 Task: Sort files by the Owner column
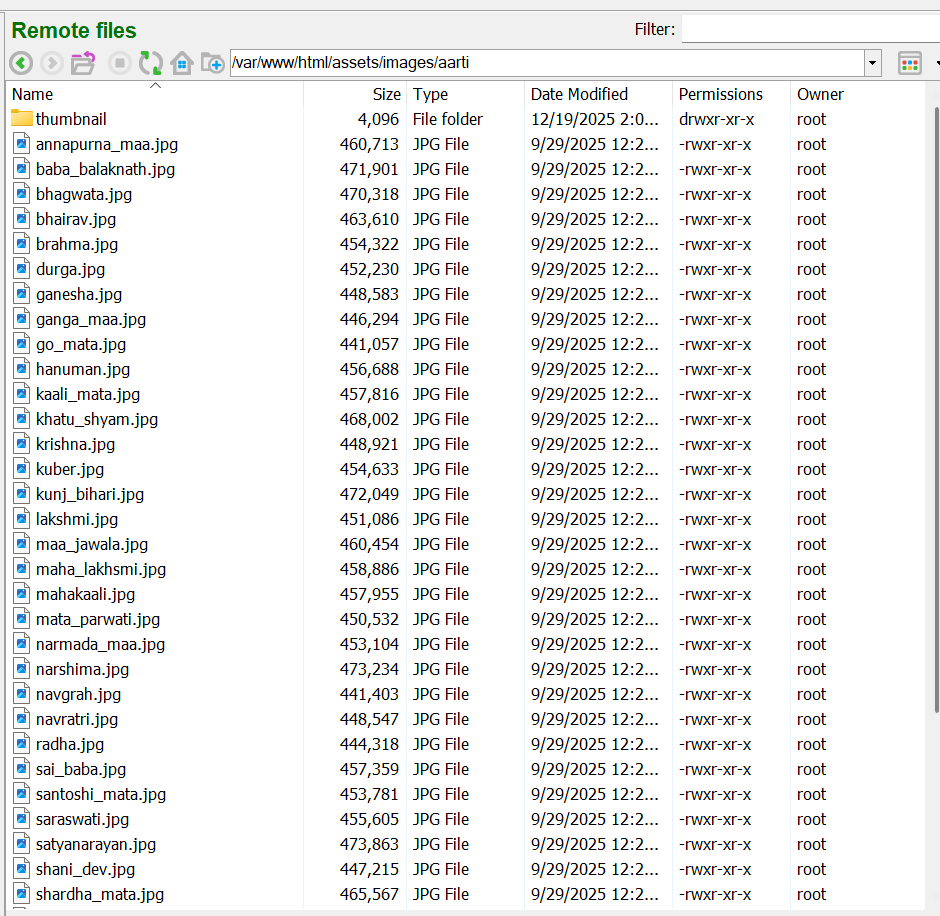click(857, 94)
